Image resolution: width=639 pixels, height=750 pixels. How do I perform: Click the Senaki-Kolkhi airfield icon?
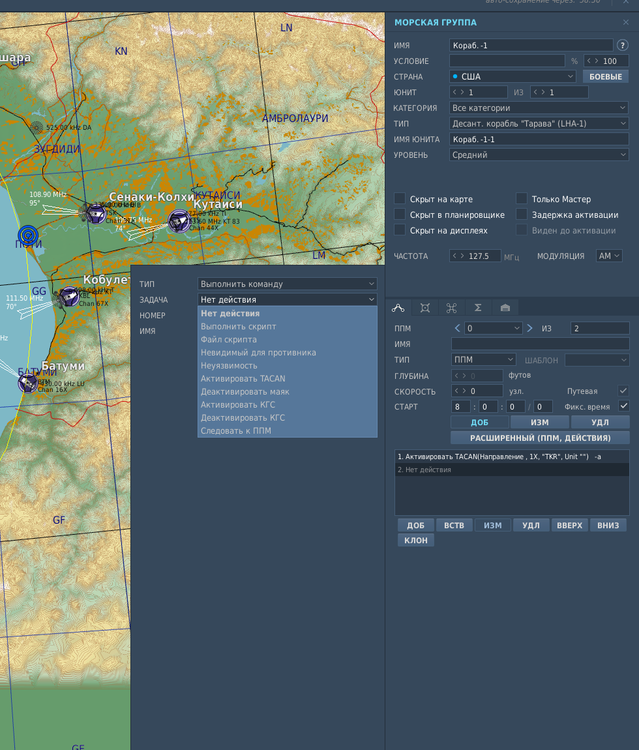96,212
